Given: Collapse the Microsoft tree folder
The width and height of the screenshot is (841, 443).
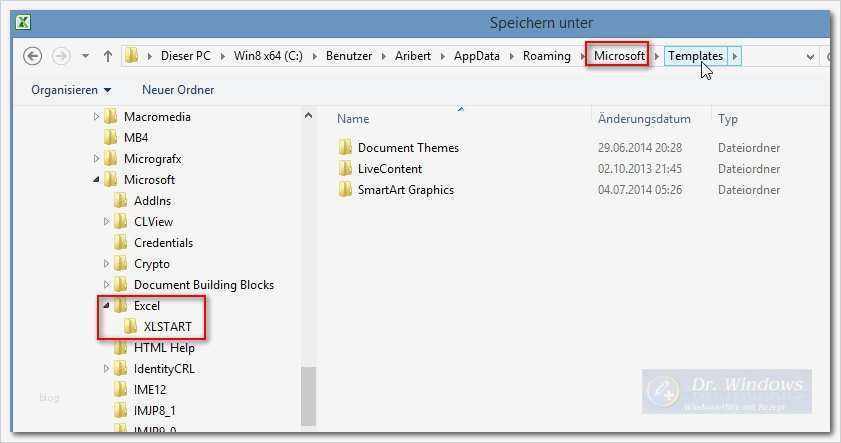Looking at the screenshot, I should [x=96, y=180].
